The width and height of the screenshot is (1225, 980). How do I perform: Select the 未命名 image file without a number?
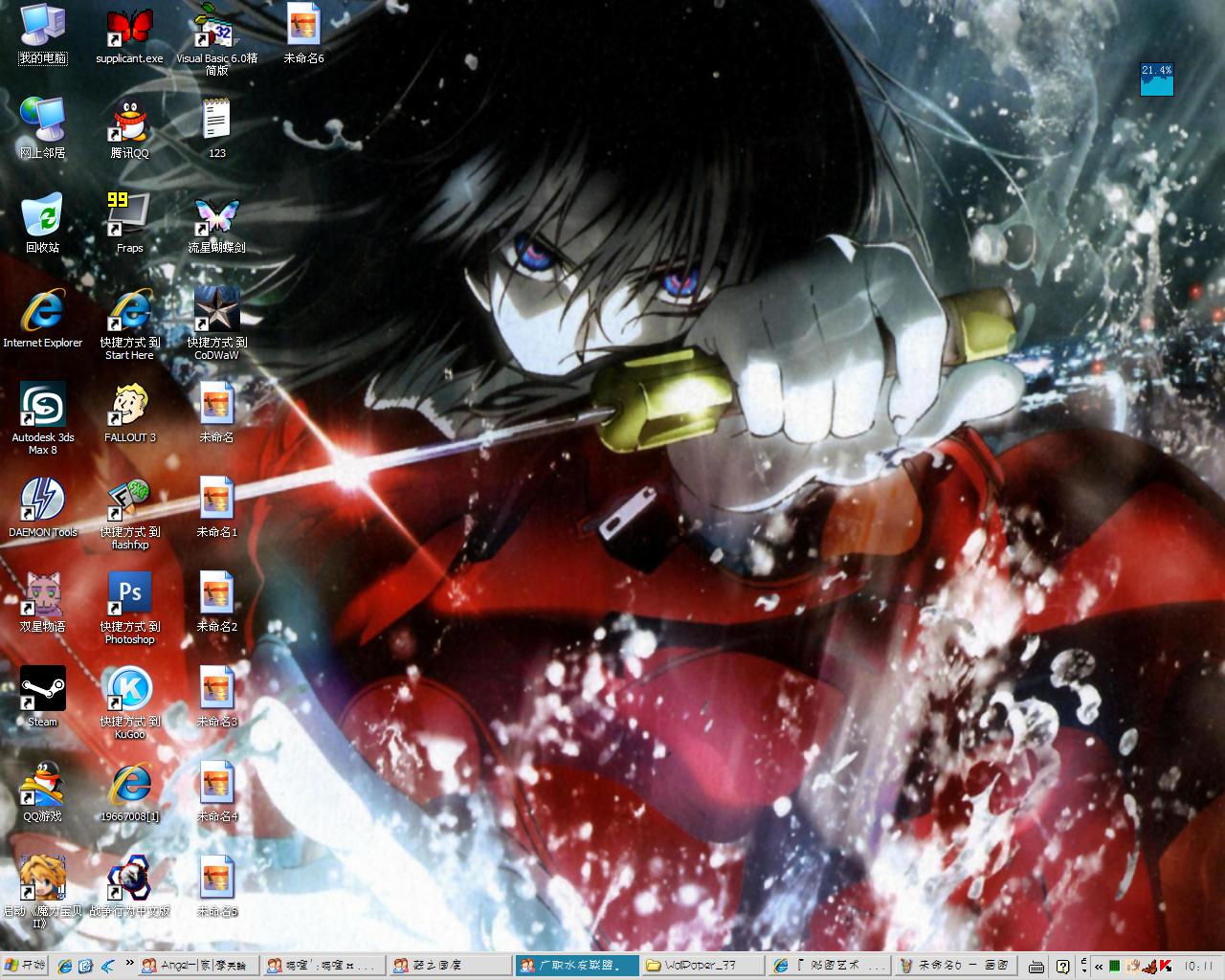[x=217, y=412]
